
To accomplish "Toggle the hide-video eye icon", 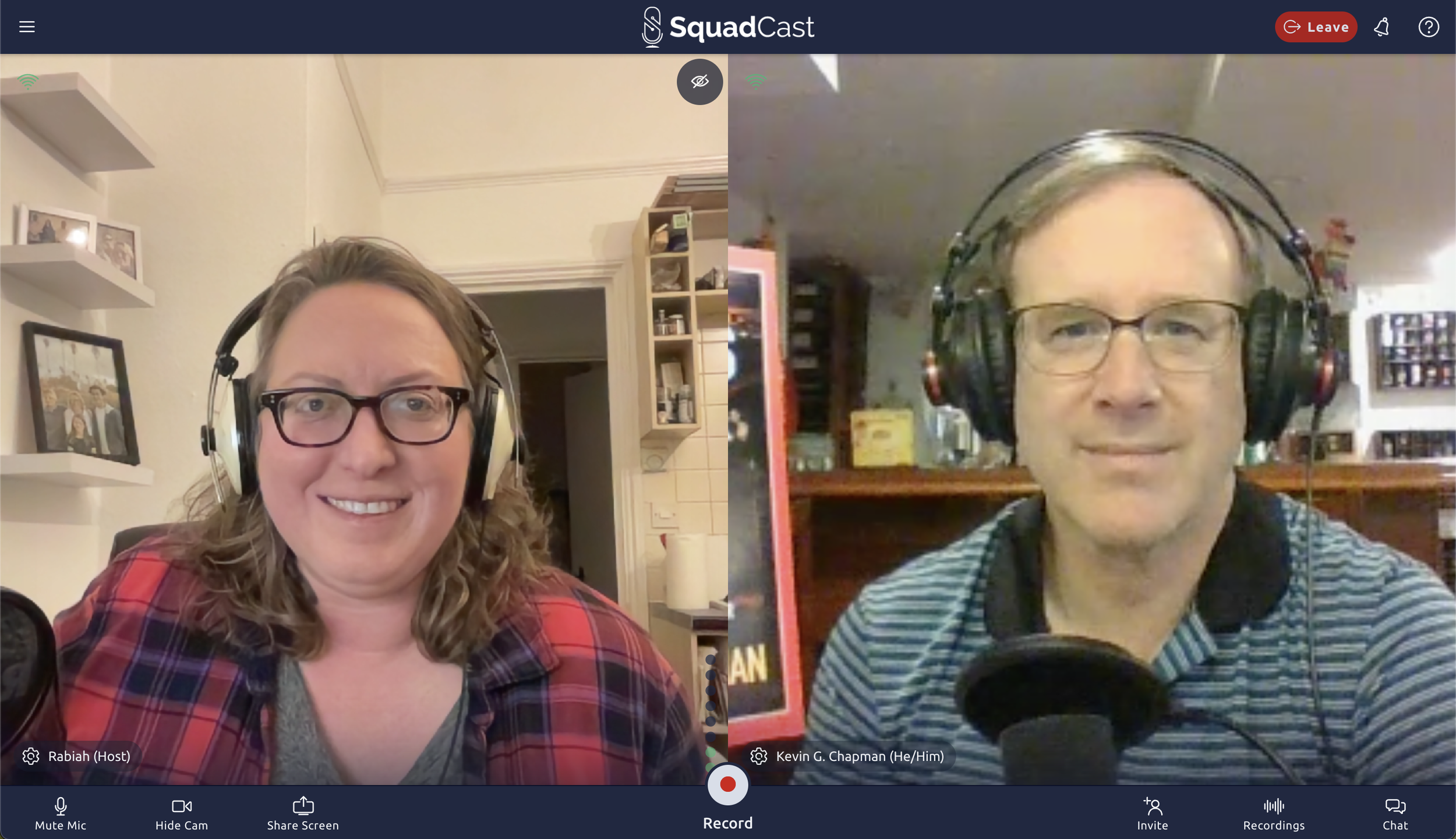I will tap(699, 82).
